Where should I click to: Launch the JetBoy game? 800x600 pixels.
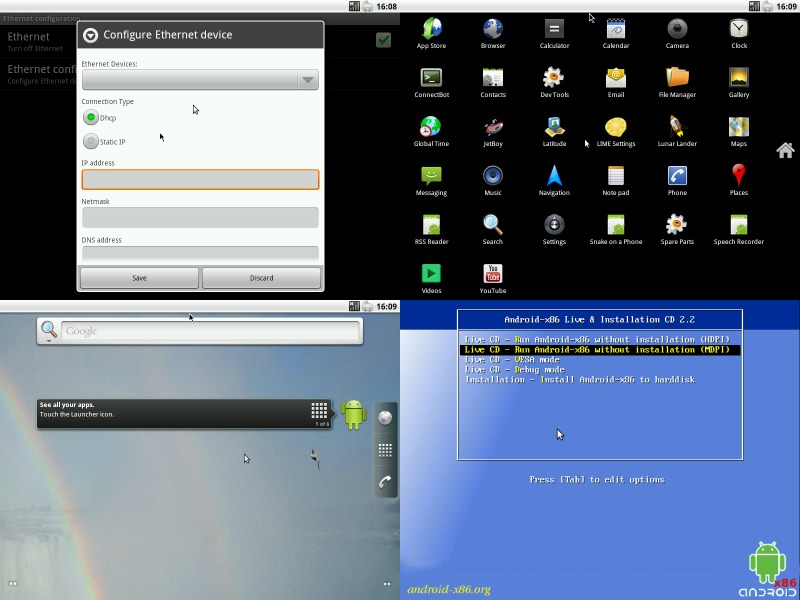pyautogui.click(x=493, y=131)
